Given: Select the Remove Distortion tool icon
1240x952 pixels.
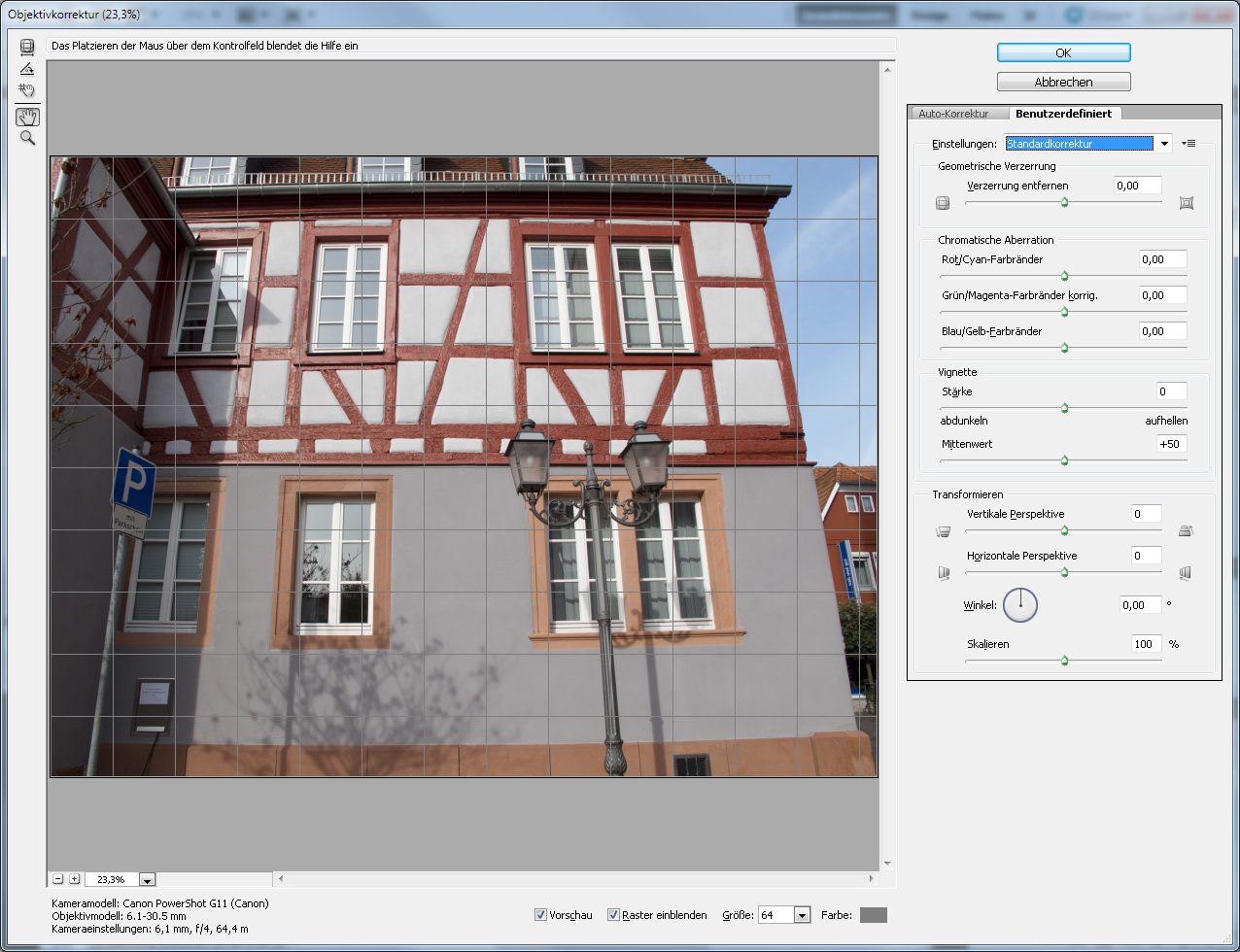Looking at the screenshot, I should [27, 47].
